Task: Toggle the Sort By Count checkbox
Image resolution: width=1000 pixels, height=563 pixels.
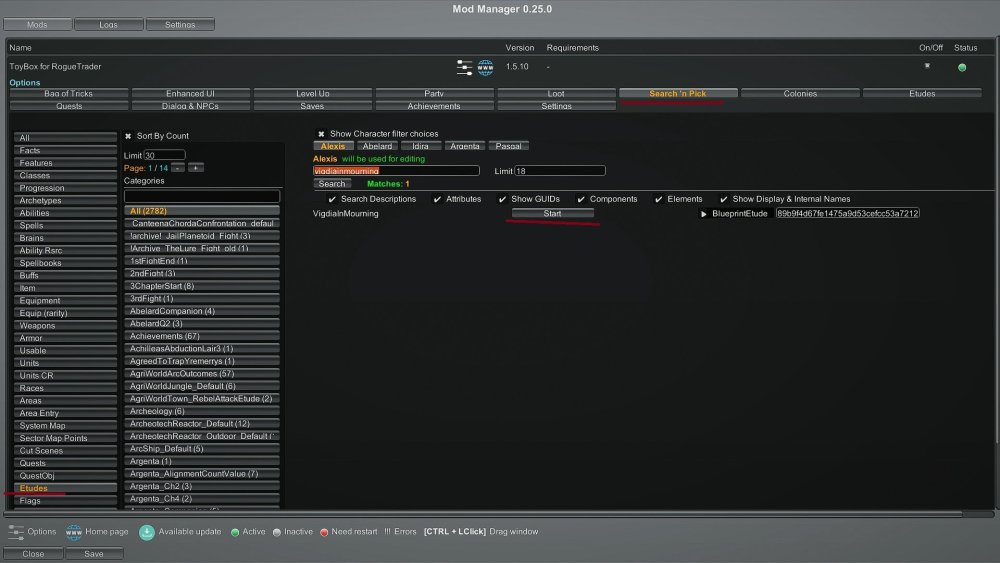Action: pyautogui.click(x=128, y=136)
